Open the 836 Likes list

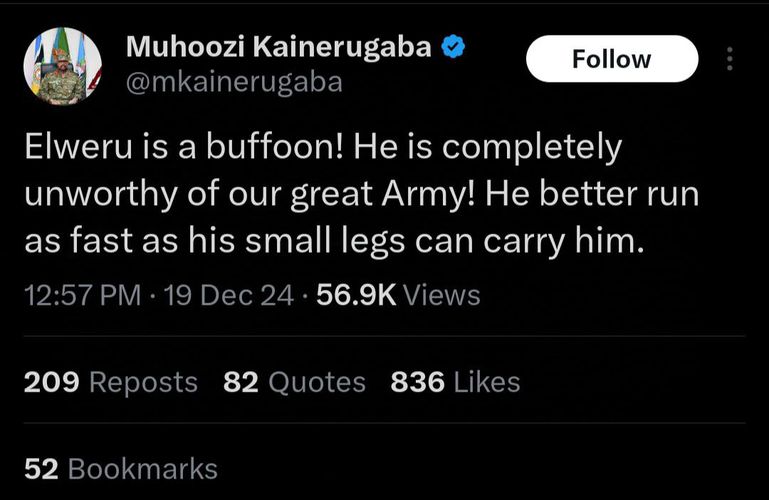[455, 381]
